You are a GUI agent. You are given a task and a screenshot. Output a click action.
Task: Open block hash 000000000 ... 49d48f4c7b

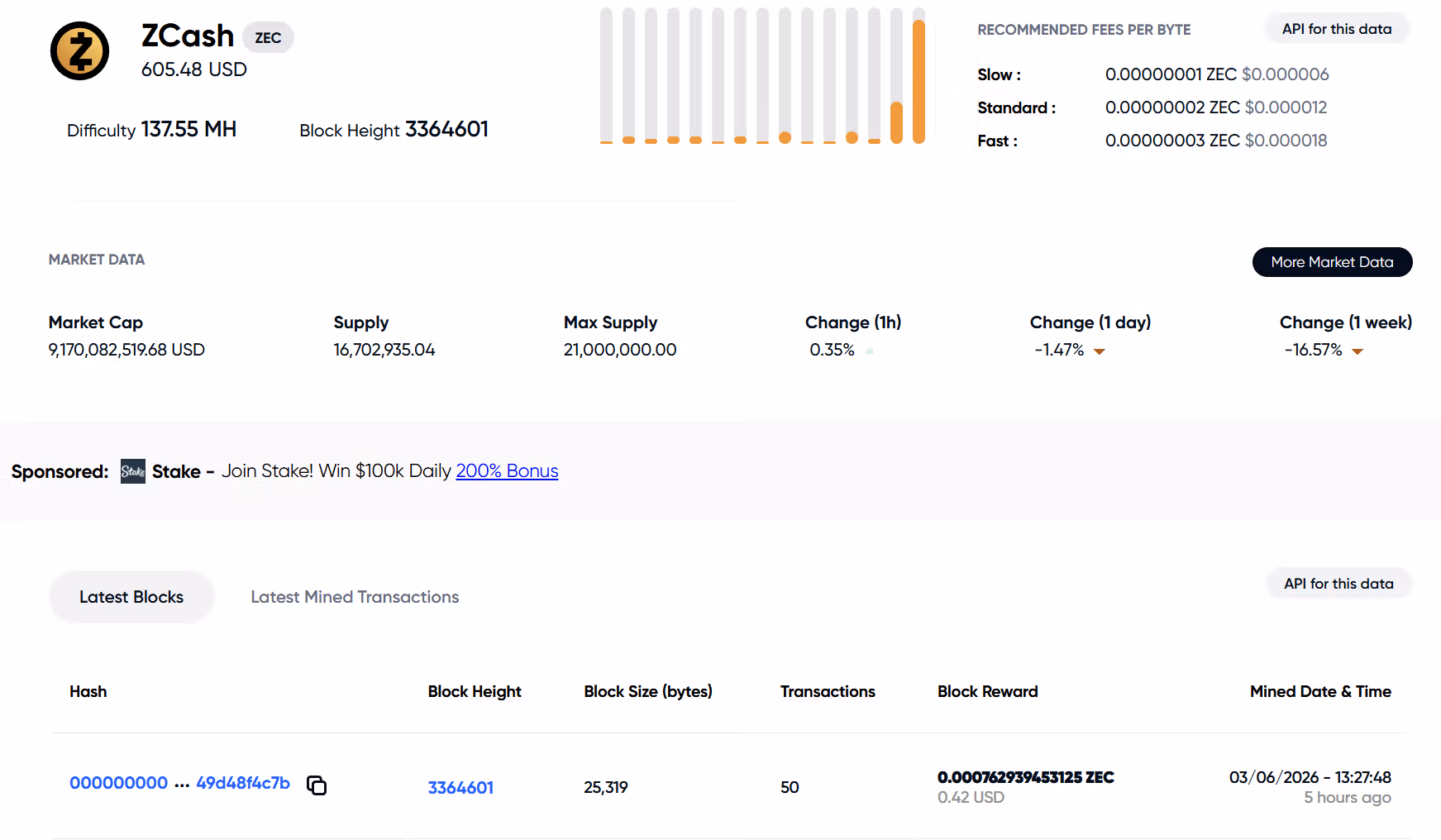coord(179,783)
